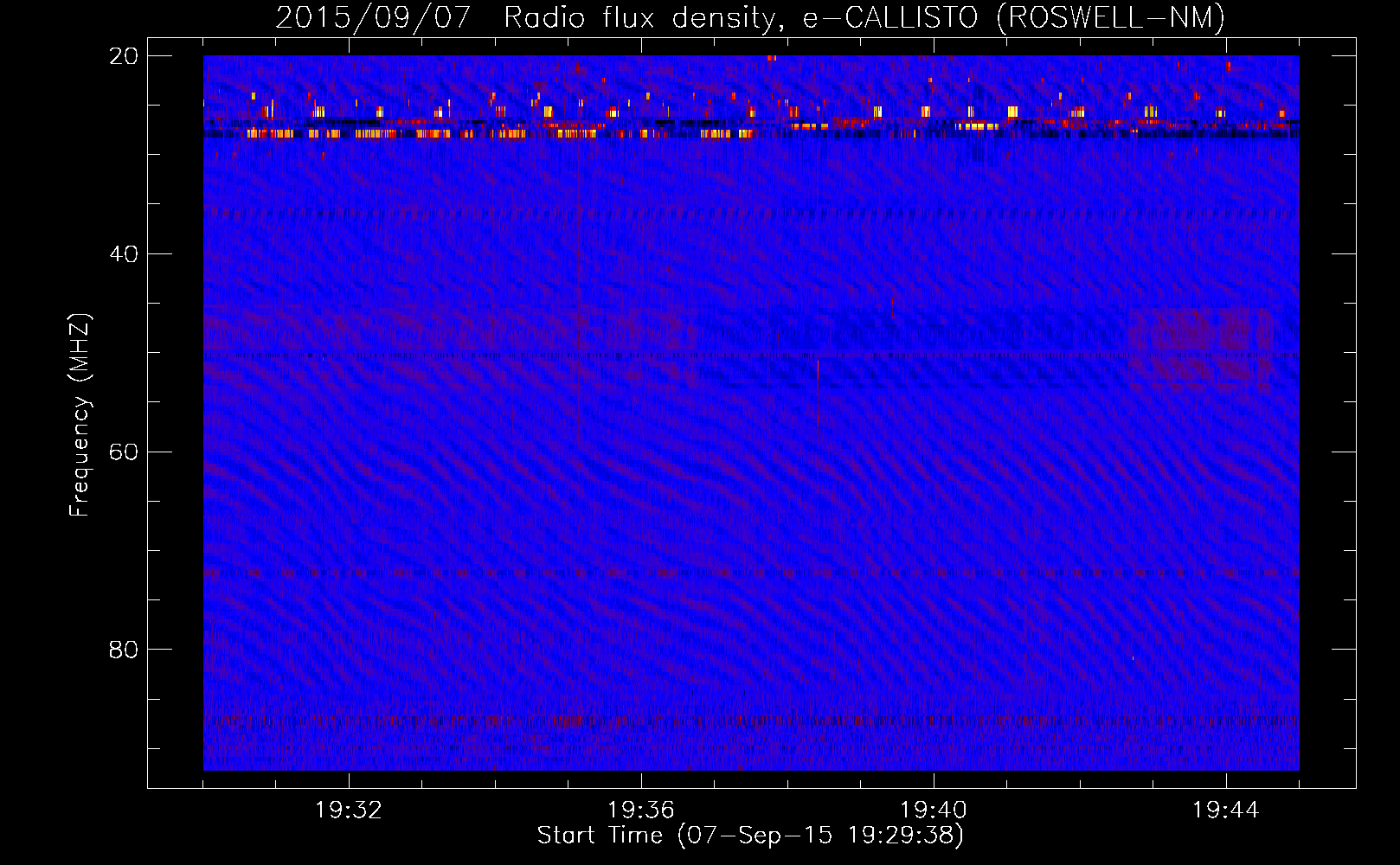The image size is (1400, 865).
Task: Click the '80' frequency tick label
Action: (x=124, y=650)
